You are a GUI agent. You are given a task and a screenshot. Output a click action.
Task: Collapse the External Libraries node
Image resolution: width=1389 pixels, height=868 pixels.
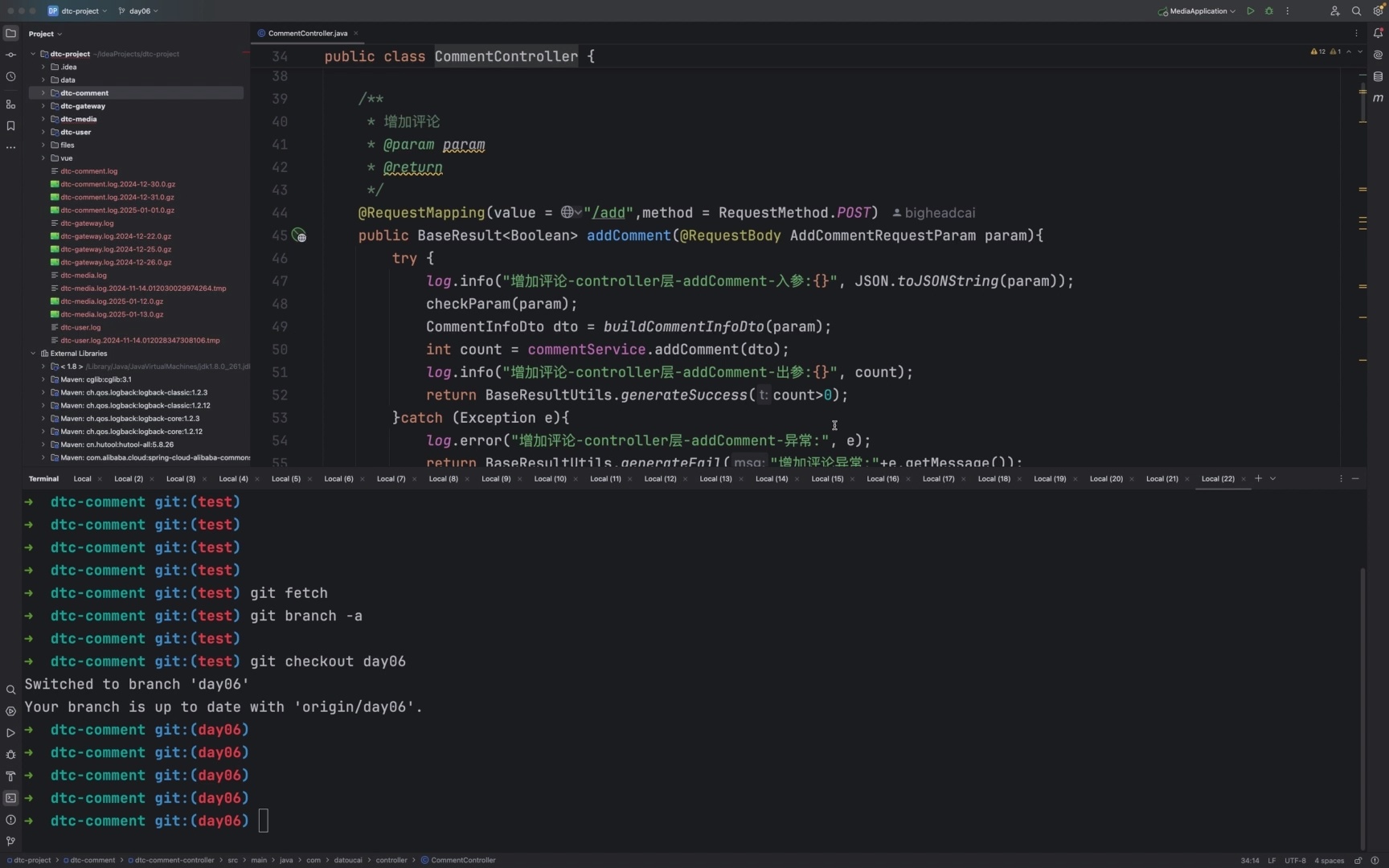pos(33,354)
